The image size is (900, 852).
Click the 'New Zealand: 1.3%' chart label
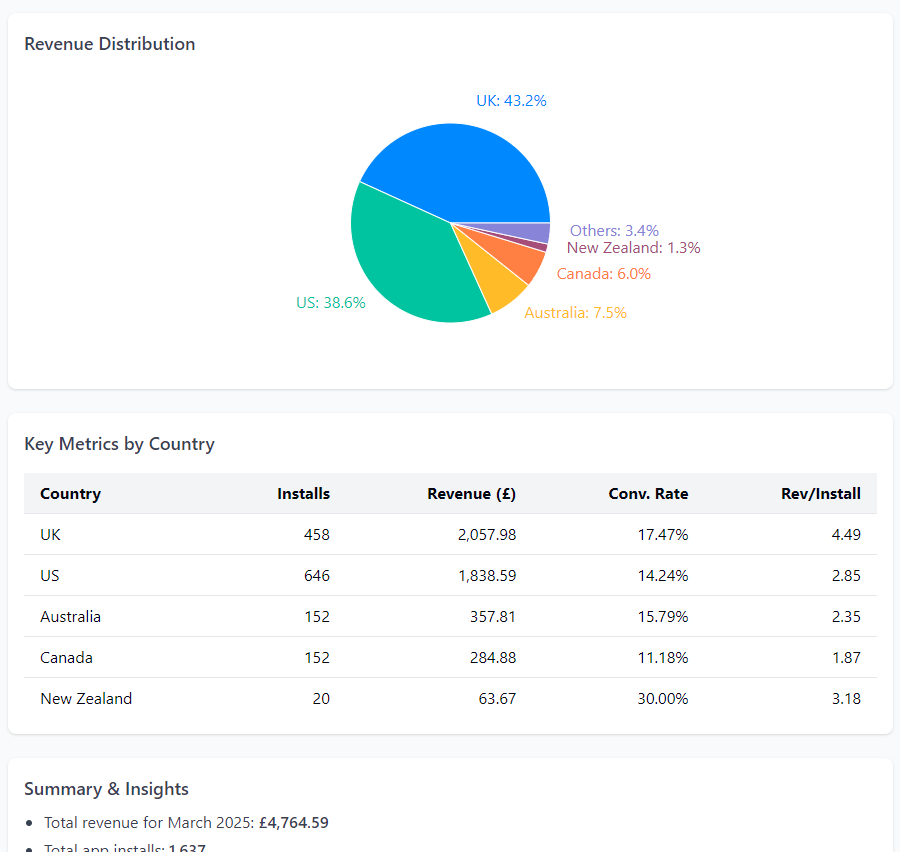click(x=634, y=248)
